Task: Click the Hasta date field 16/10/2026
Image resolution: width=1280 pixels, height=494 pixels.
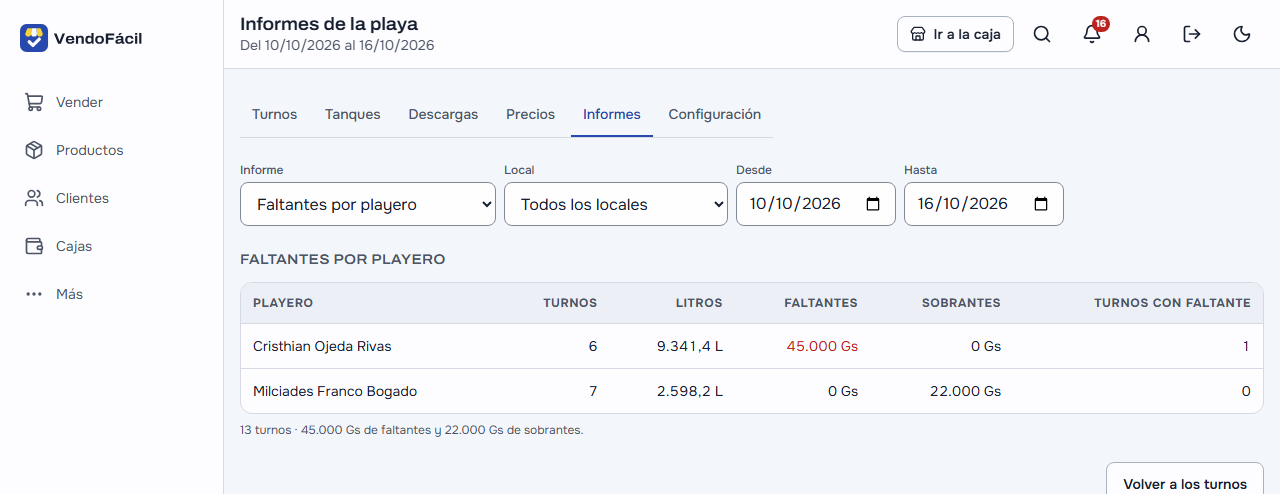Action: click(x=984, y=204)
